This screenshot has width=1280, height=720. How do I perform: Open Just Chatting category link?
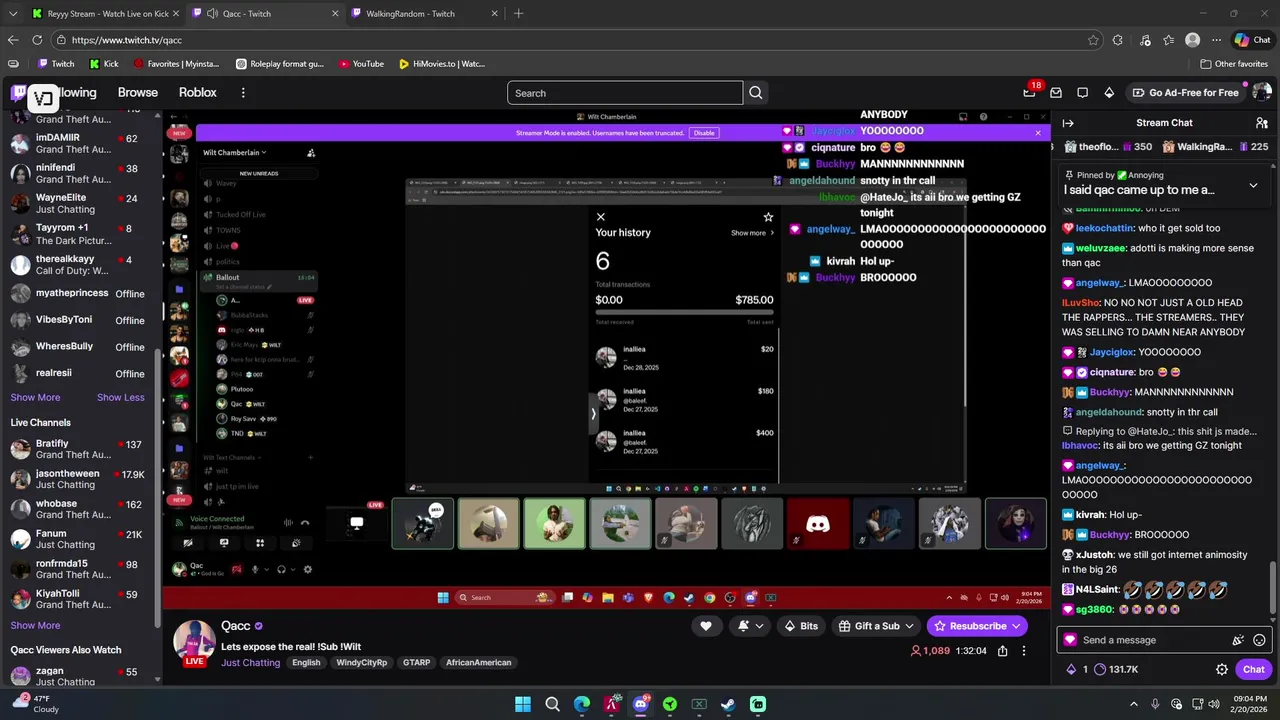pyautogui.click(x=250, y=662)
